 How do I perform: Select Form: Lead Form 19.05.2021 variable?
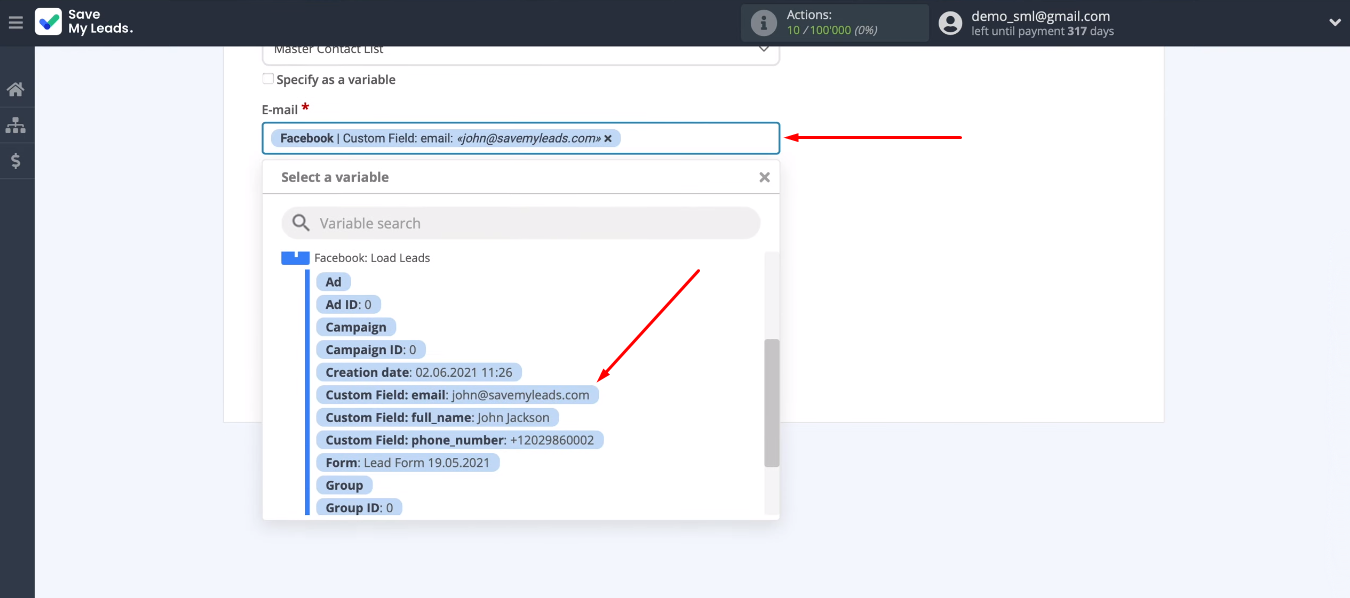click(x=408, y=463)
